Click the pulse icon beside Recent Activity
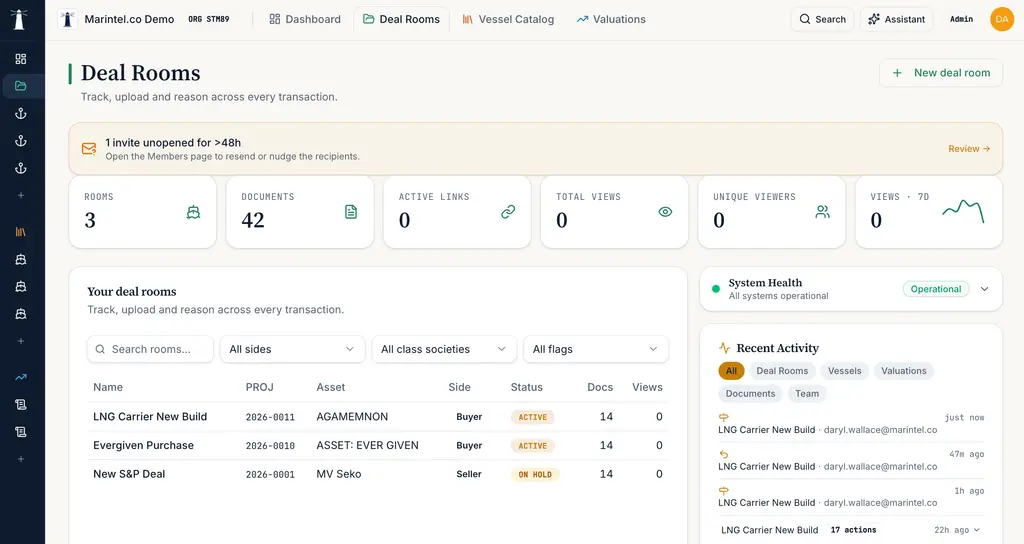This screenshot has width=1024, height=544. click(724, 348)
